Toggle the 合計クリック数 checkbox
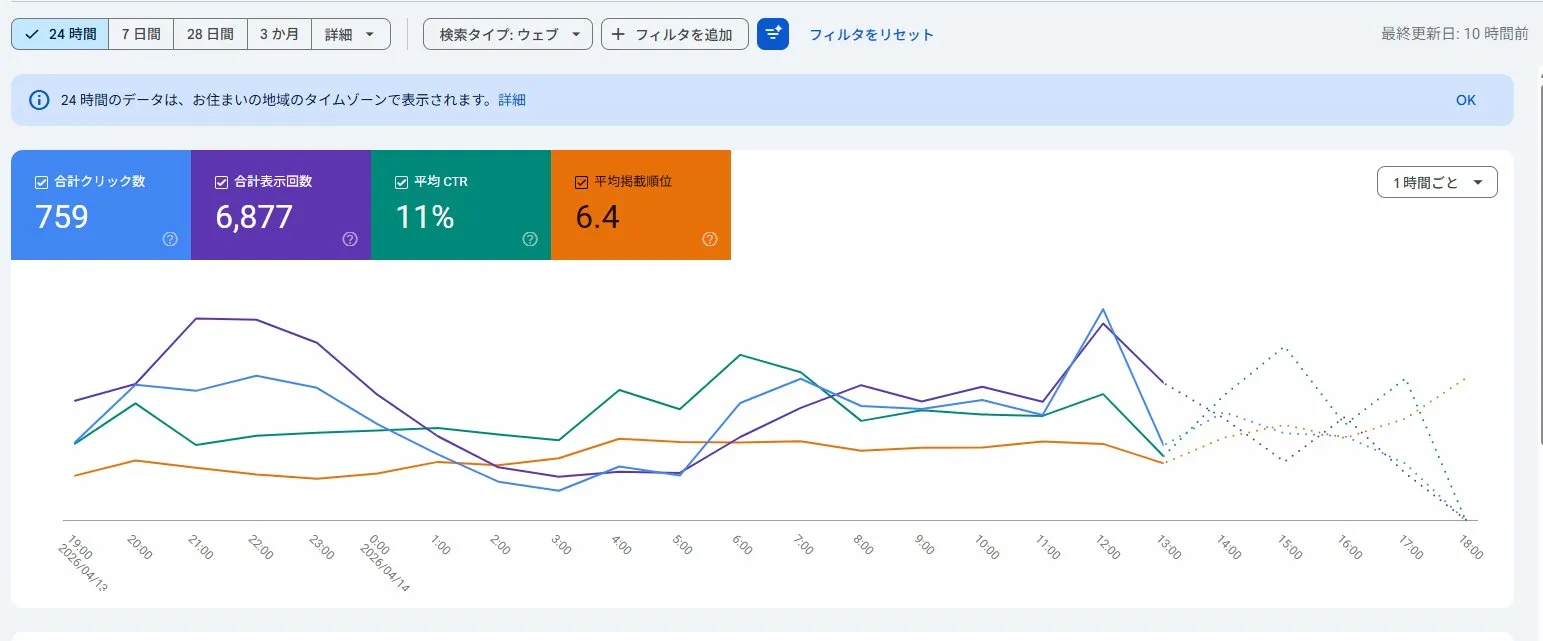This screenshot has width=1543, height=641. click(42, 182)
